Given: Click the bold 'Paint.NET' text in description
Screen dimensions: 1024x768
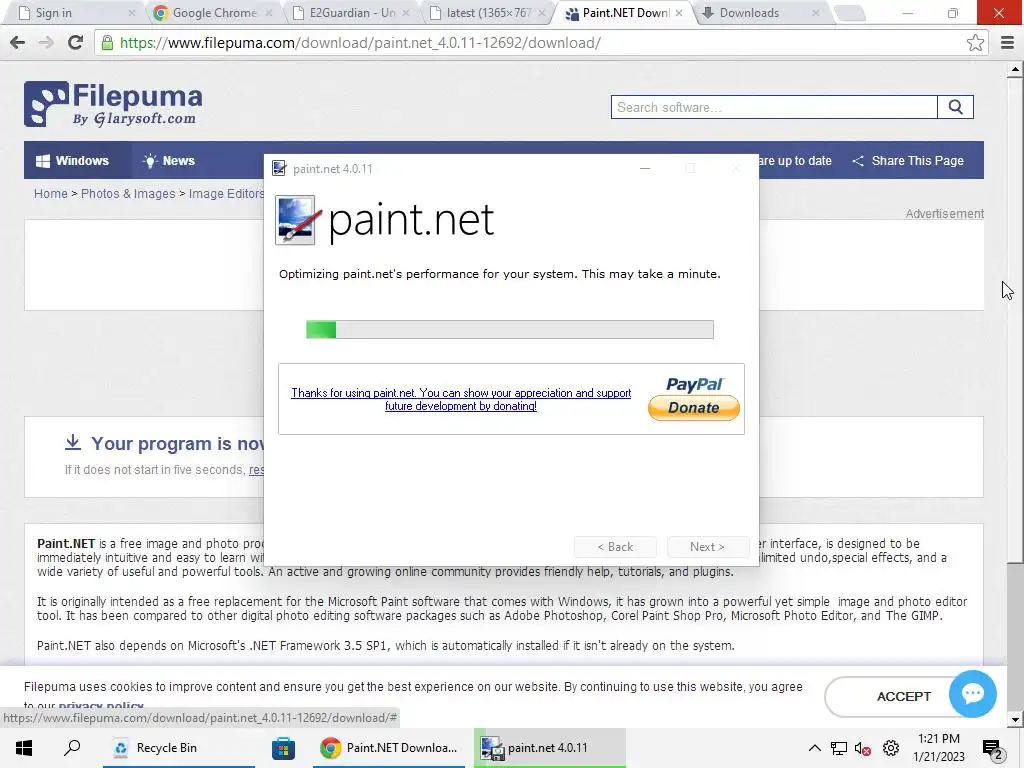Looking at the screenshot, I should coord(66,543).
